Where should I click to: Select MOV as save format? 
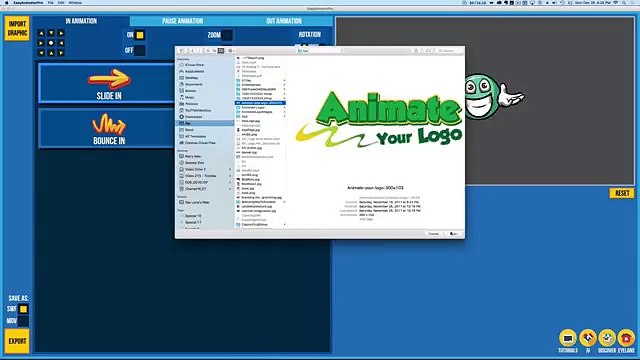24,321
